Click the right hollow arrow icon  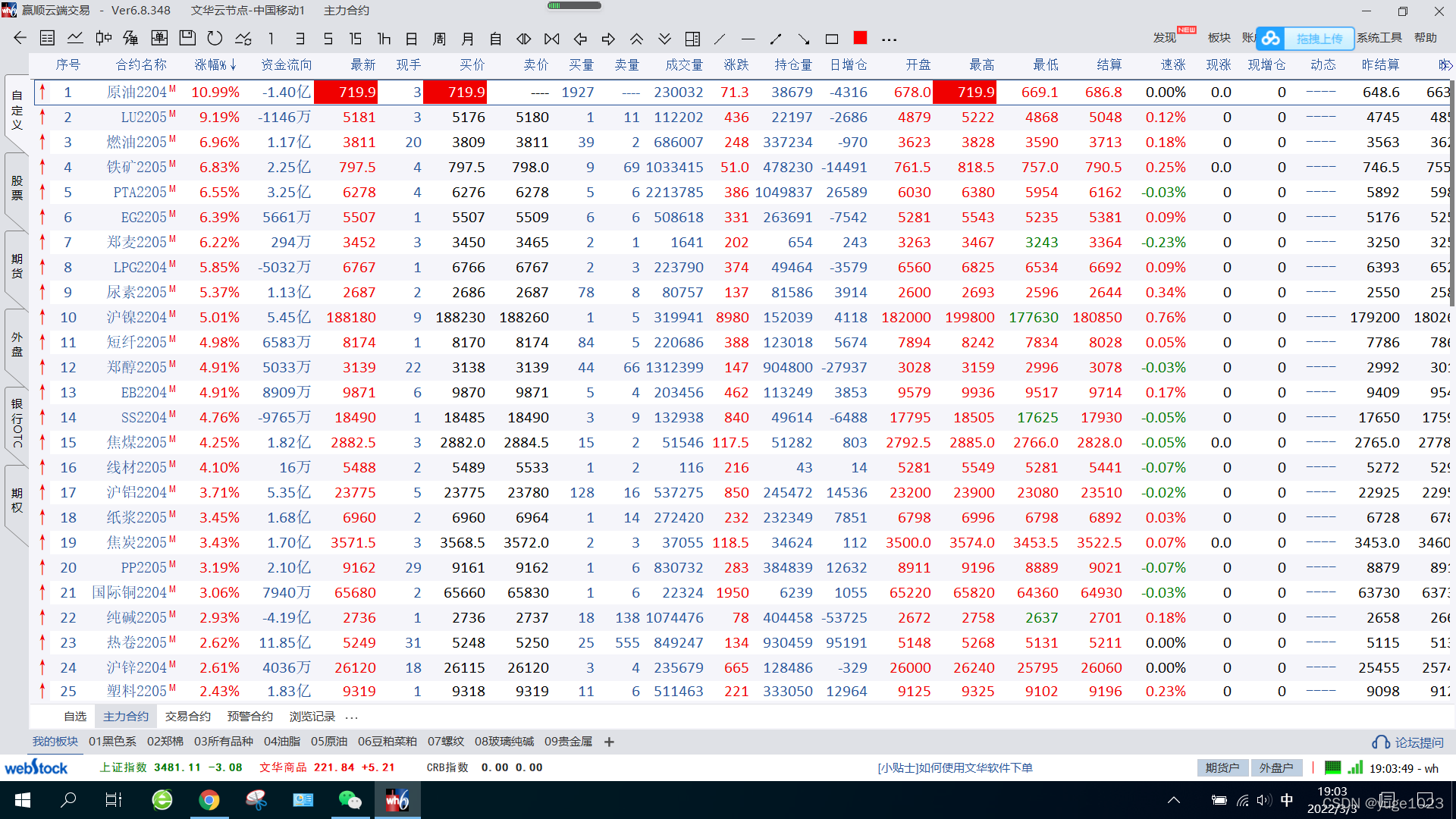(608, 38)
